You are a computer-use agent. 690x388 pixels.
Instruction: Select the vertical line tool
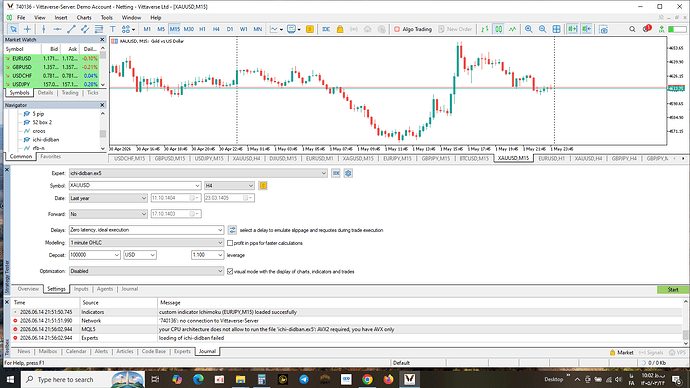43,29
